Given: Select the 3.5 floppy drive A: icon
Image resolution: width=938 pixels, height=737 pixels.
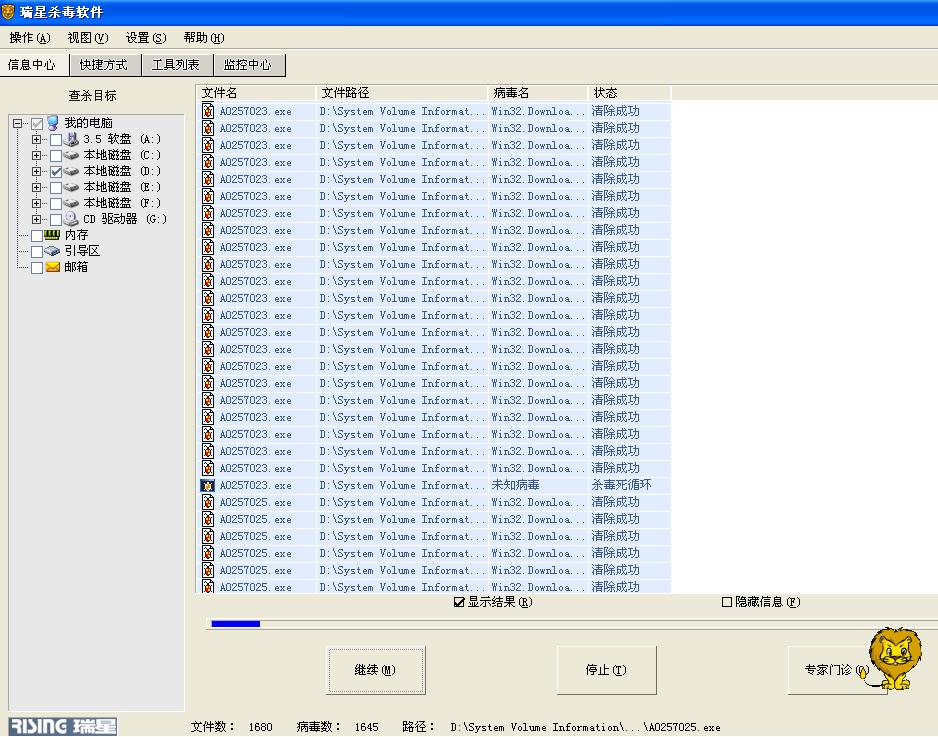Looking at the screenshot, I should click(71, 139).
